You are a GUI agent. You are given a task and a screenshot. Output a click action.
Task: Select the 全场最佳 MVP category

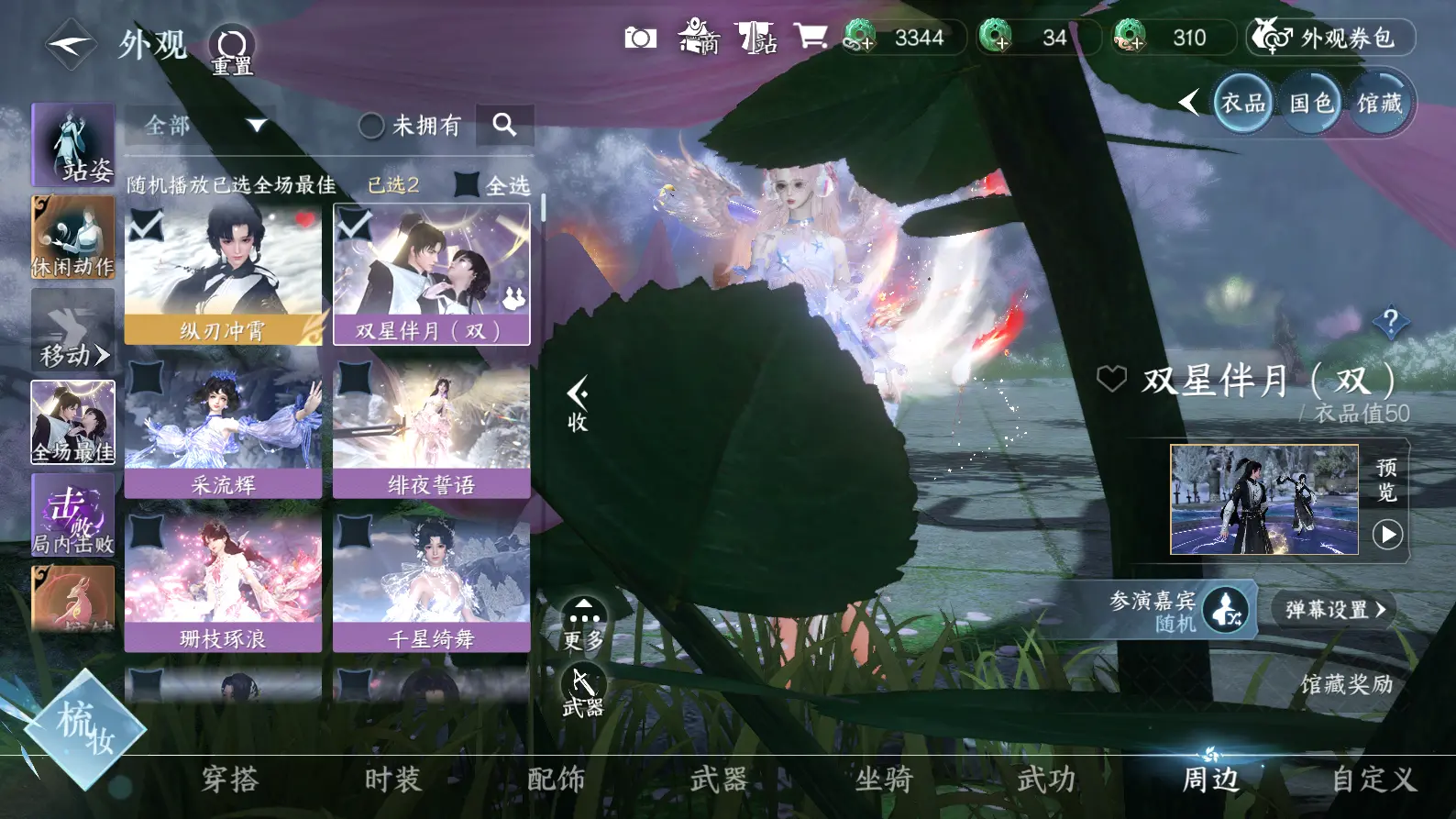(x=73, y=423)
